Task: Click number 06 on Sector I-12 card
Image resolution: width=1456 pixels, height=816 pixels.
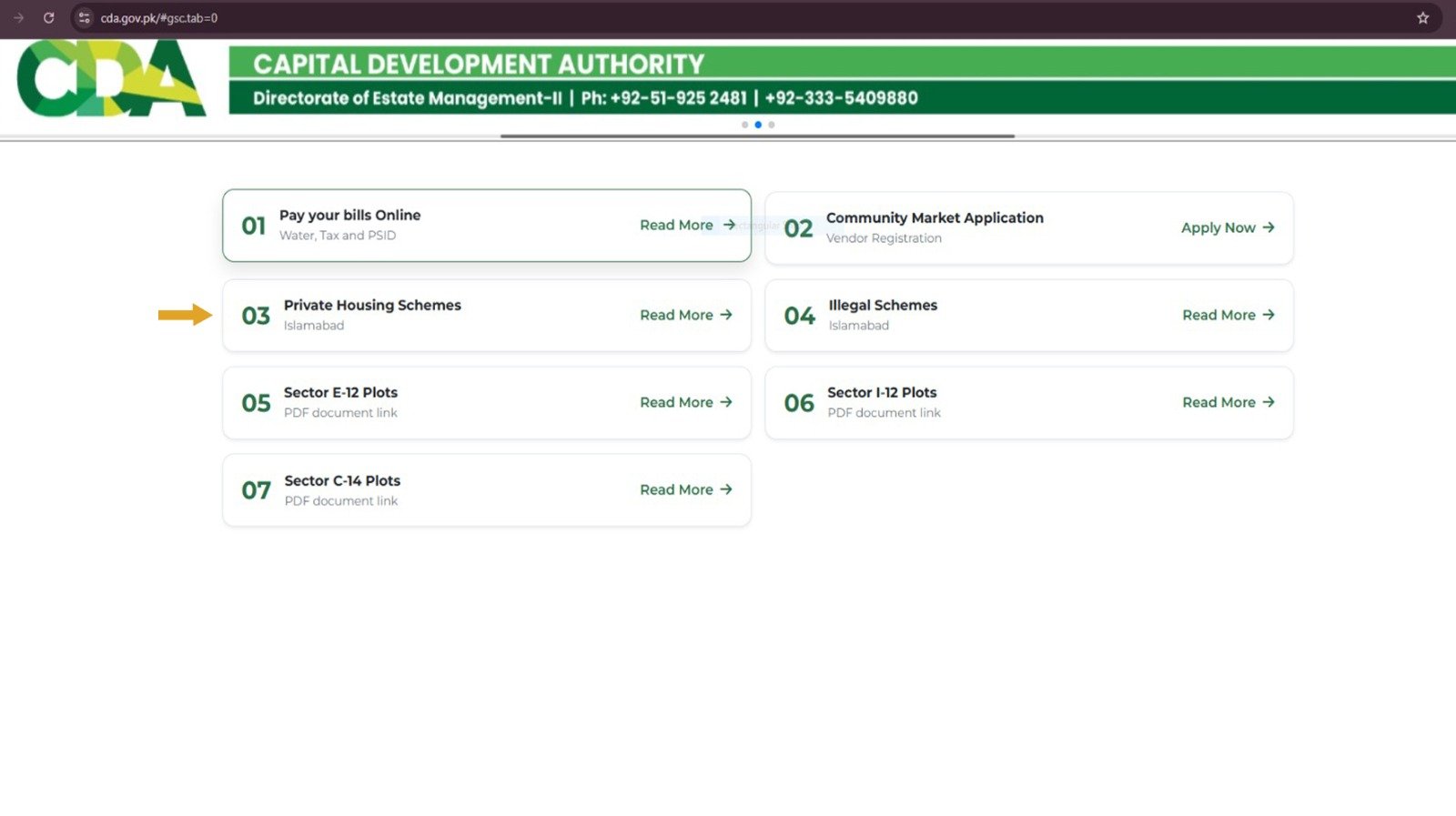Action: [x=799, y=403]
